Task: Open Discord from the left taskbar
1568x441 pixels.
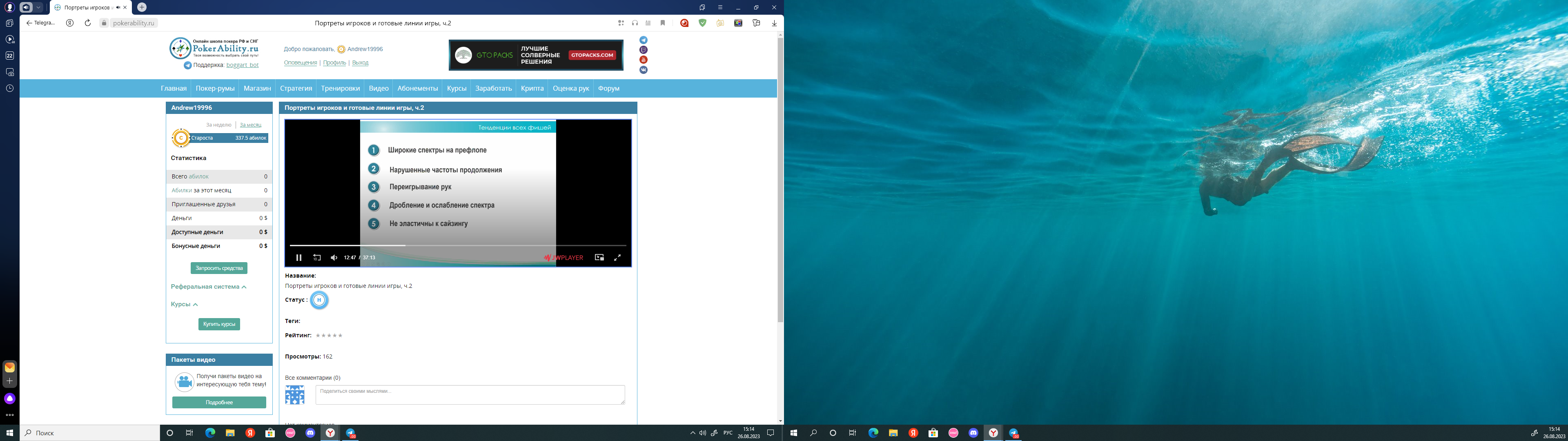Action: [310, 433]
